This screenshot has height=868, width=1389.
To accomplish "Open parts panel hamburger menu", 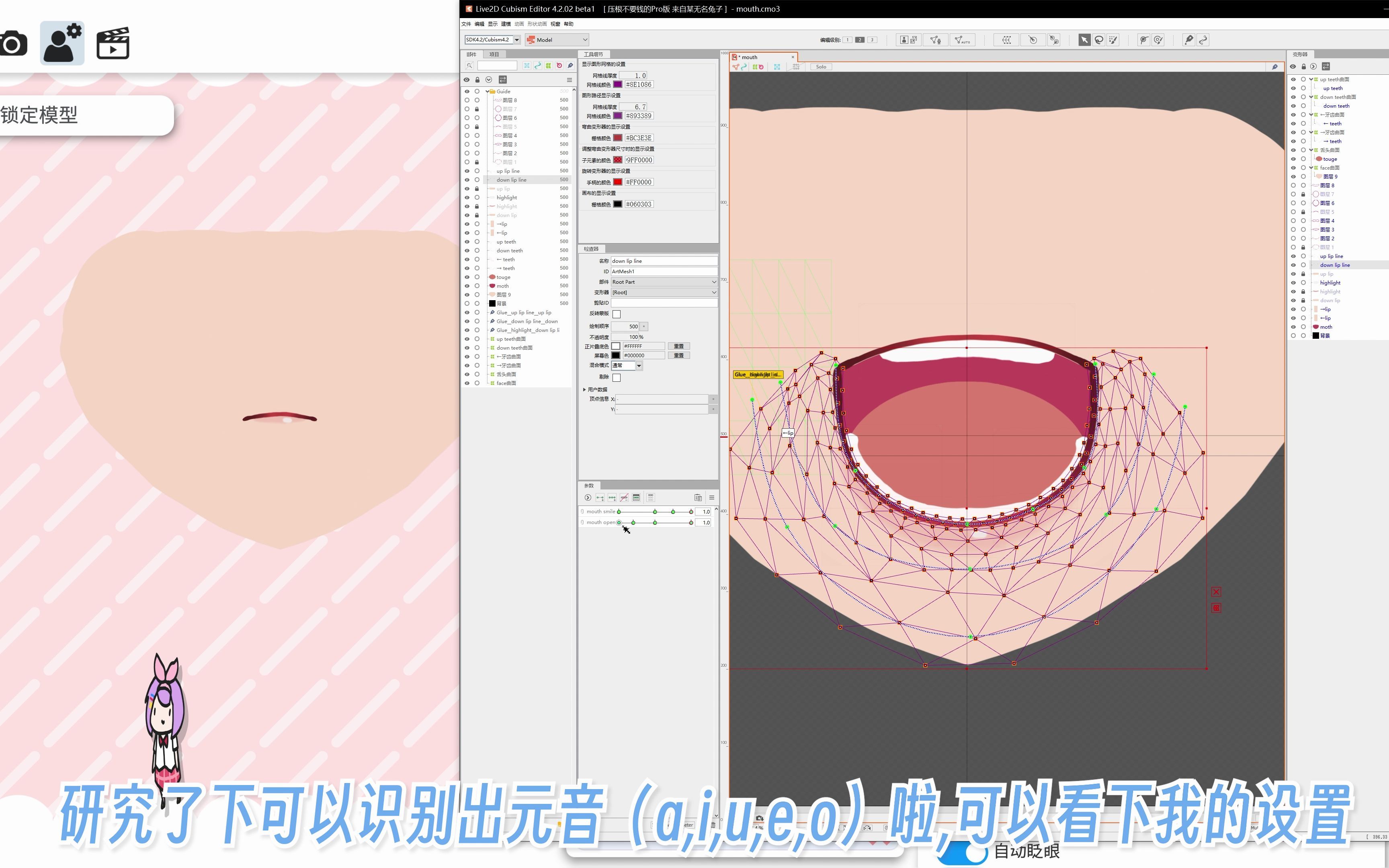I will (x=570, y=80).
